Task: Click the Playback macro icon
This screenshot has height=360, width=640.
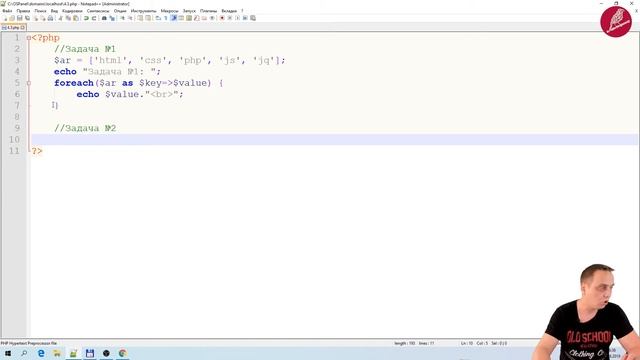Action: [x=238, y=18]
